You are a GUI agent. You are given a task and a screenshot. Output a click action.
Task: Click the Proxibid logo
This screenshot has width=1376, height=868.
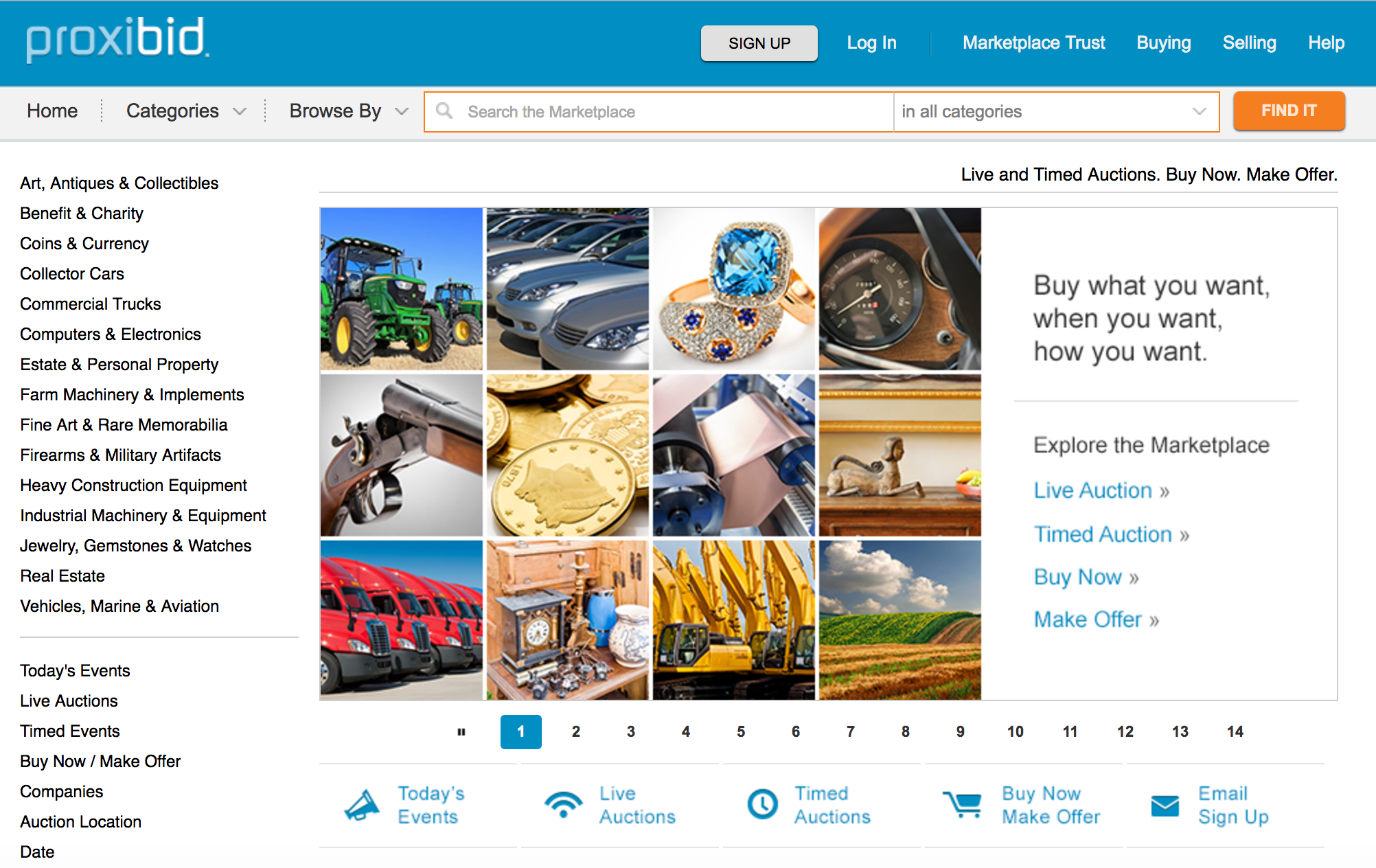pos(117,41)
